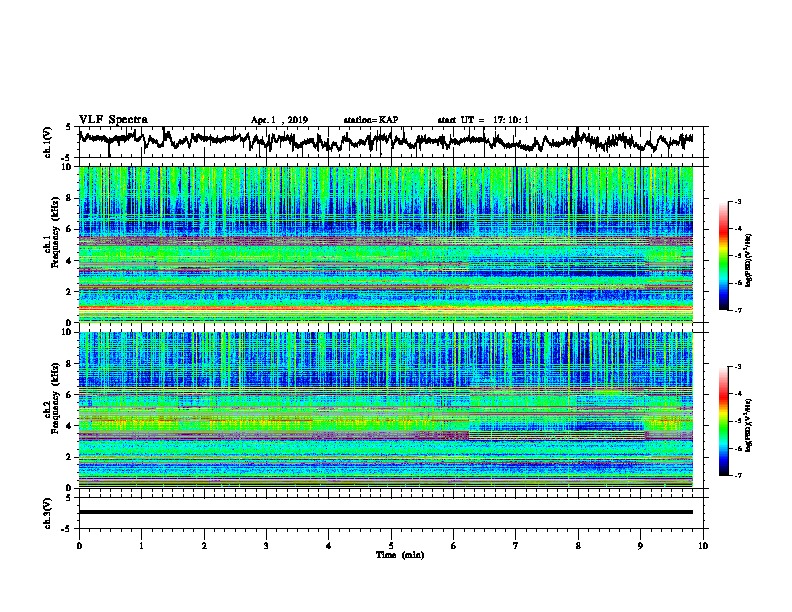792x612 pixels.
Task: Click time axis tick label '7'
Action: pyautogui.click(x=516, y=546)
